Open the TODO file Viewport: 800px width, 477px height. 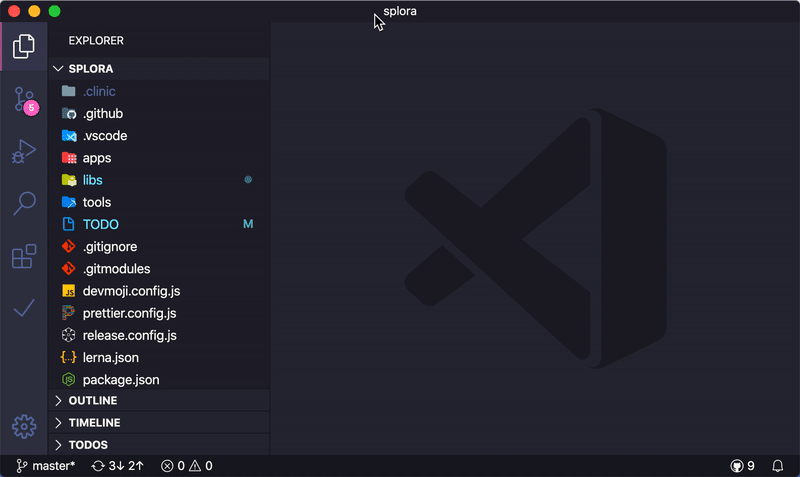159,224
